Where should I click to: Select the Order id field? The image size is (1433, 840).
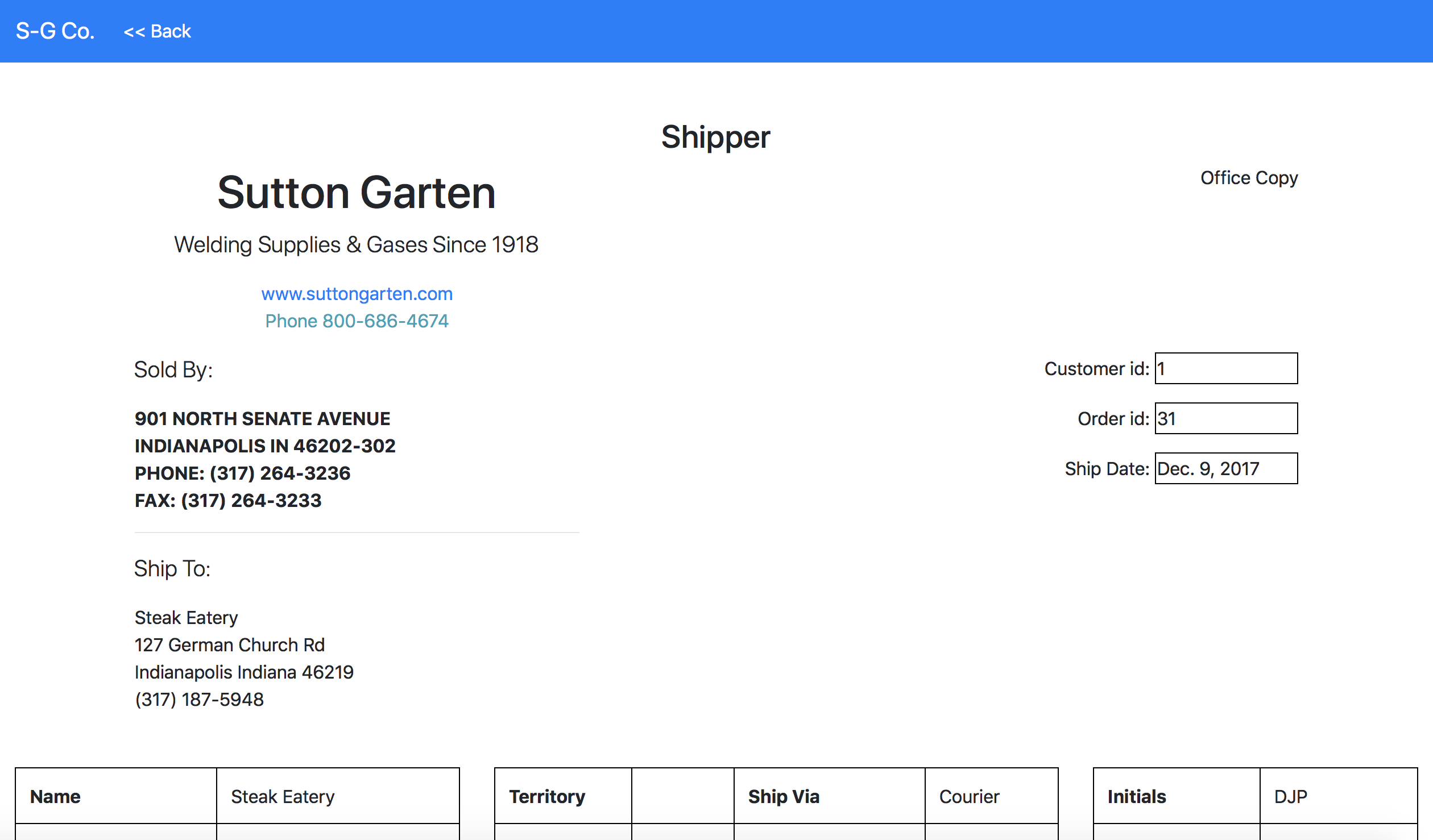pos(1225,419)
